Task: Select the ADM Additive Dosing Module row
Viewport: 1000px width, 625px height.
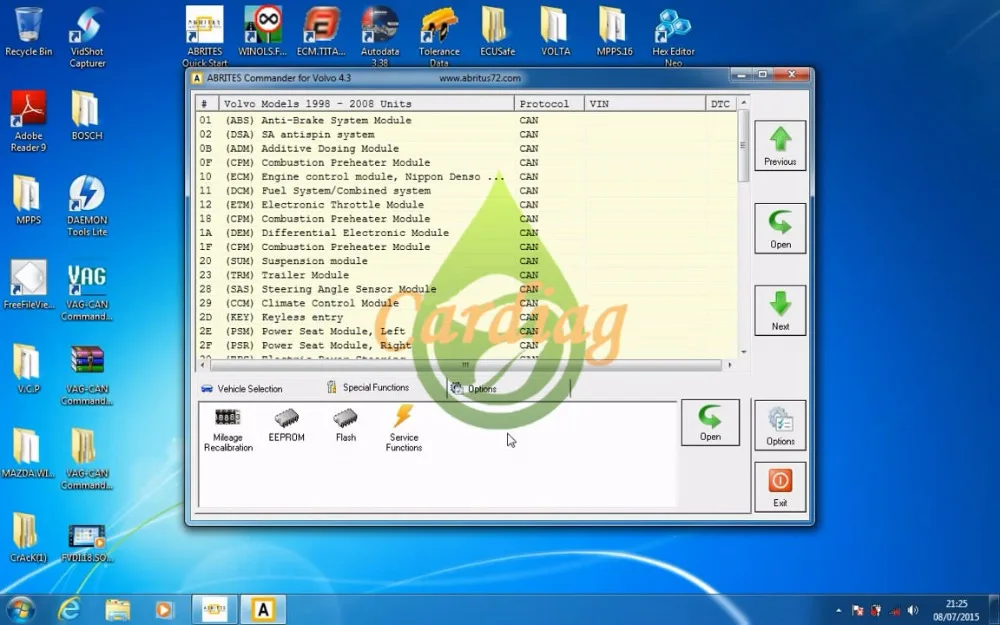Action: click(x=467, y=148)
